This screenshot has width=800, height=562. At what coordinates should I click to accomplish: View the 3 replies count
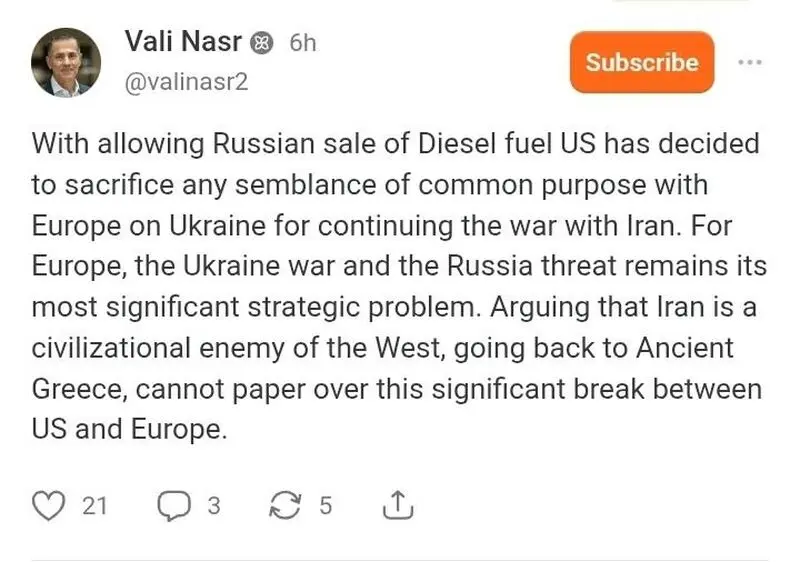[214, 506]
